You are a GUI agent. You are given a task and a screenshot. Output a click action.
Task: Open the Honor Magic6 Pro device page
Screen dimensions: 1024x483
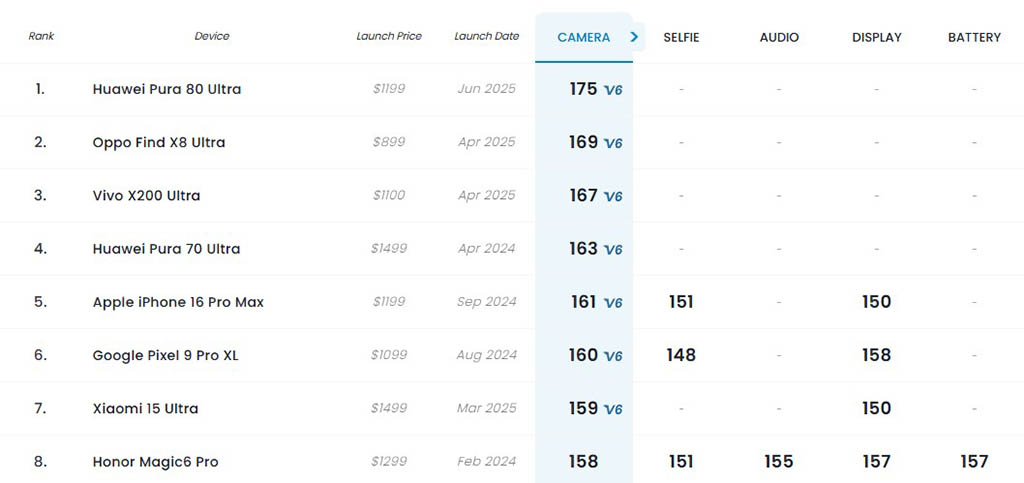click(x=155, y=462)
